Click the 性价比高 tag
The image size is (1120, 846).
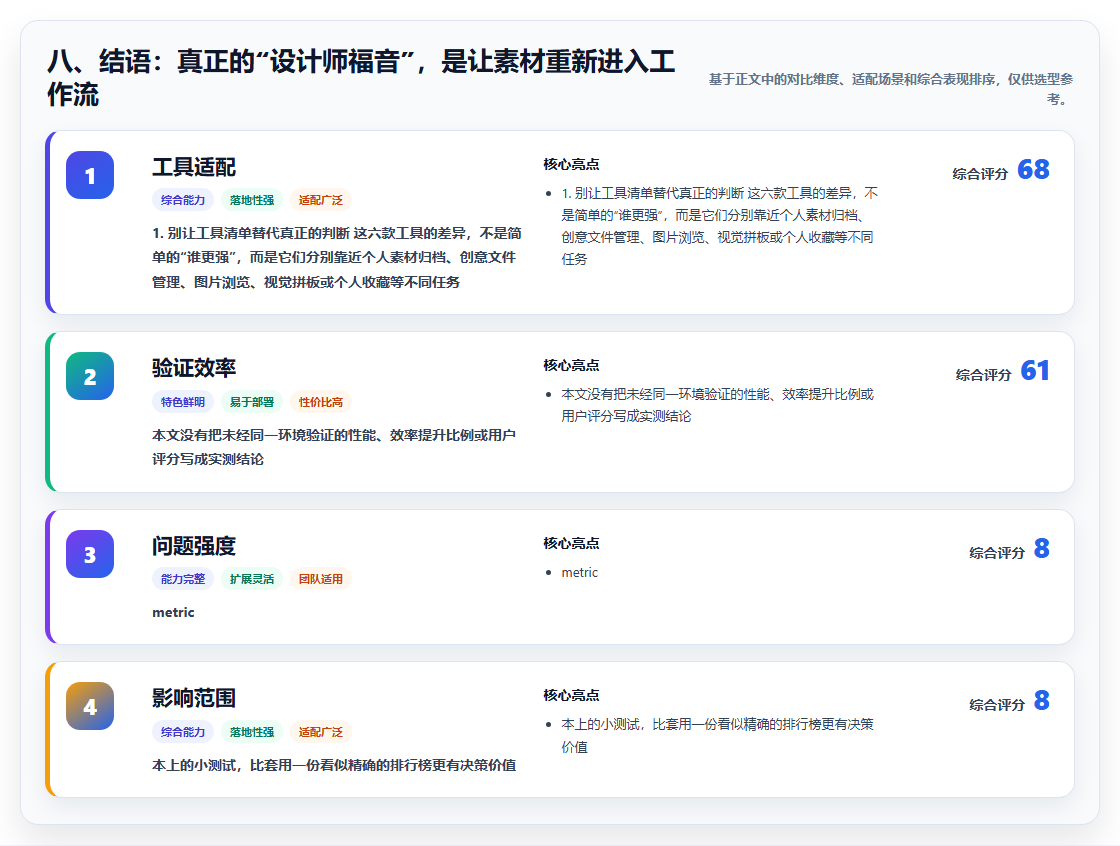pos(321,402)
